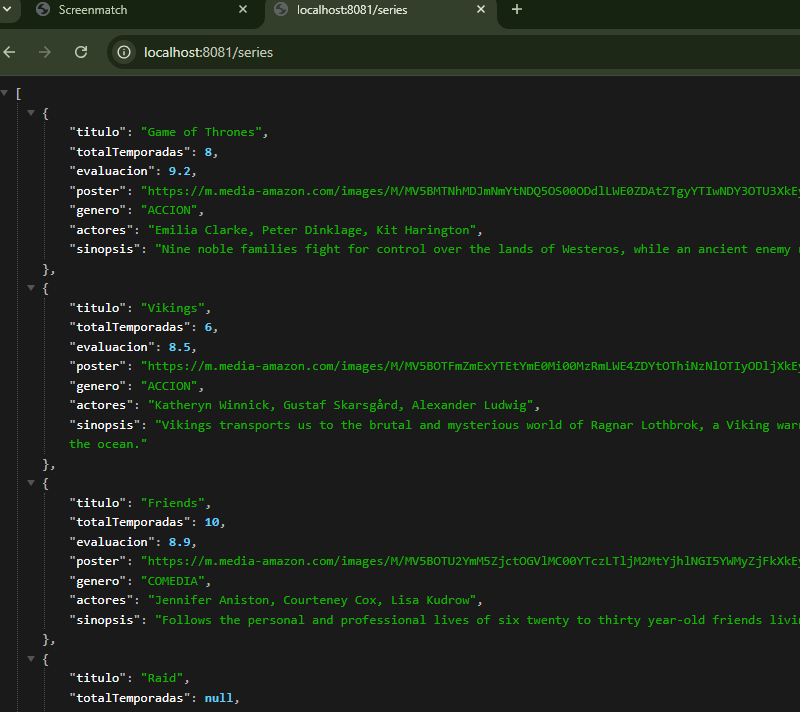Open a new tab with plus button
The width and height of the screenshot is (800, 712).
[x=516, y=9]
